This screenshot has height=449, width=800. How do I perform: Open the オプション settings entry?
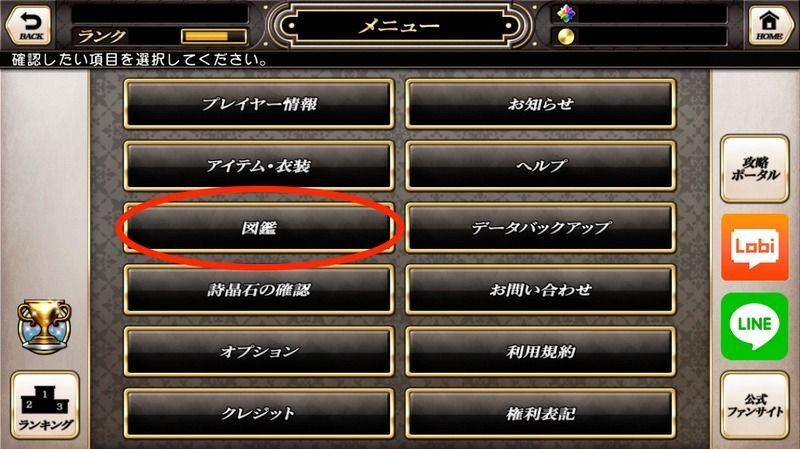point(259,352)
